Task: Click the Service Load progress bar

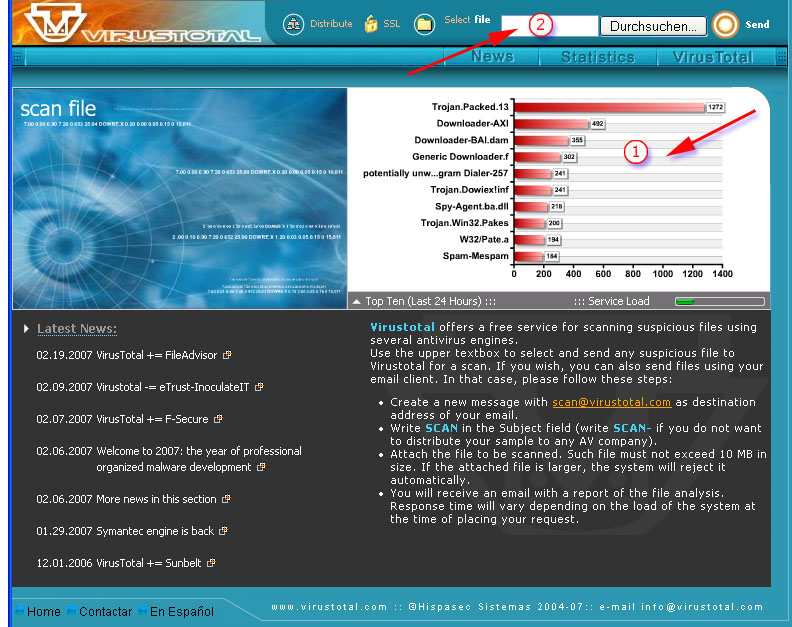Action: coord(720,302)
